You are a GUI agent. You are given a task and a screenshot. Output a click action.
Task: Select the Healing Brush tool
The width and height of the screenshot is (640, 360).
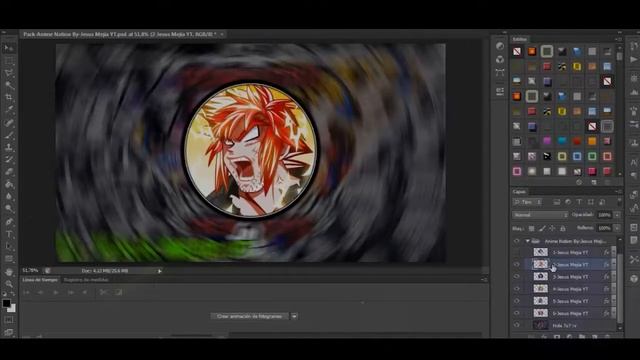click(x=9, y=122)
